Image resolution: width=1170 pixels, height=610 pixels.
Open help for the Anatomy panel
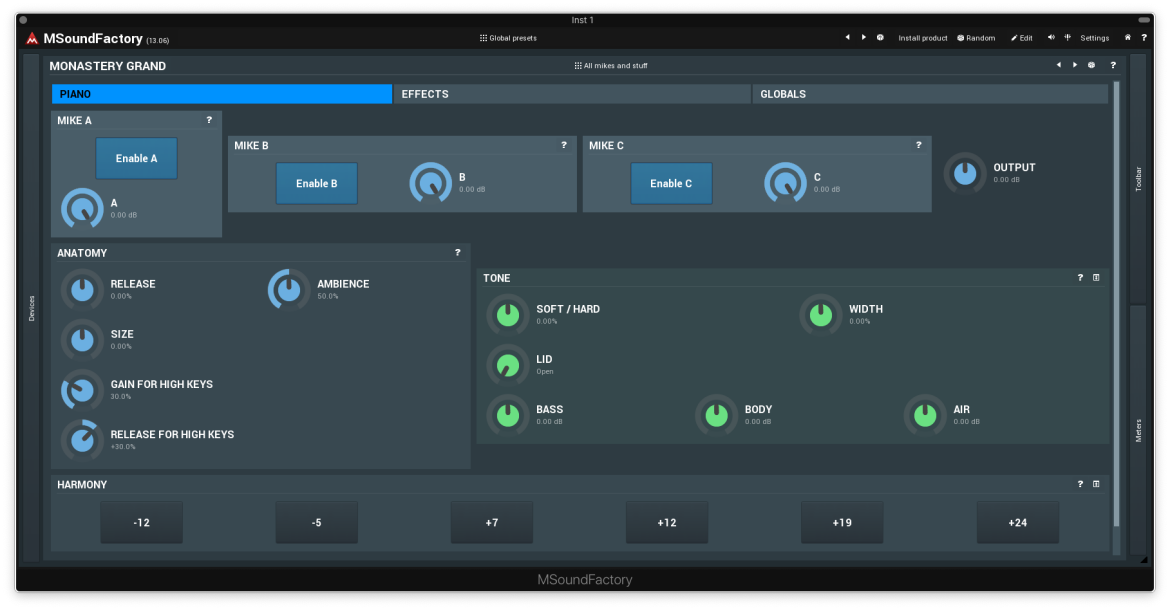click(x=457, y=252)
